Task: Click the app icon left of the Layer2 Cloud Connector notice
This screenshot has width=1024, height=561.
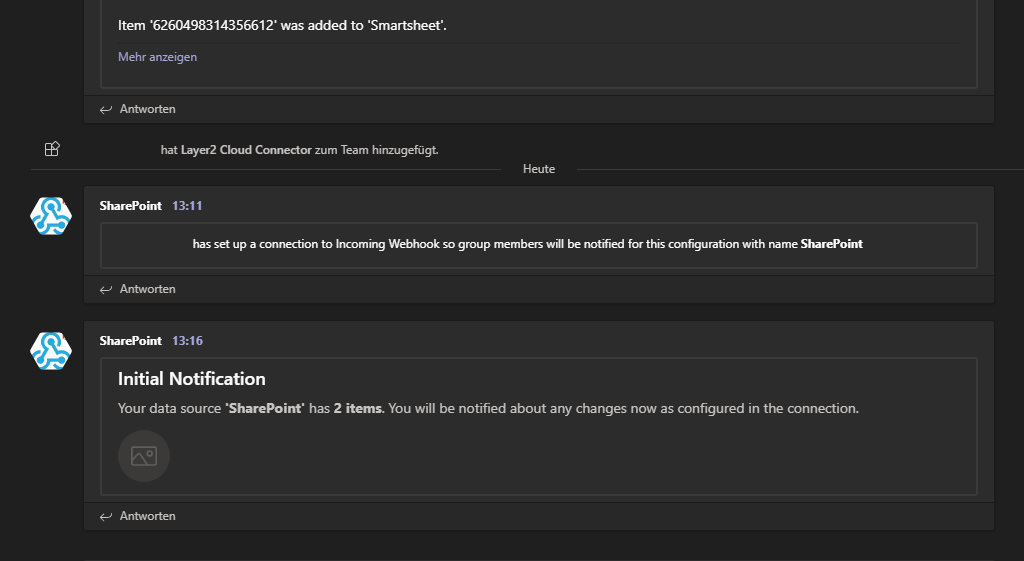Action: click(53, 149)
